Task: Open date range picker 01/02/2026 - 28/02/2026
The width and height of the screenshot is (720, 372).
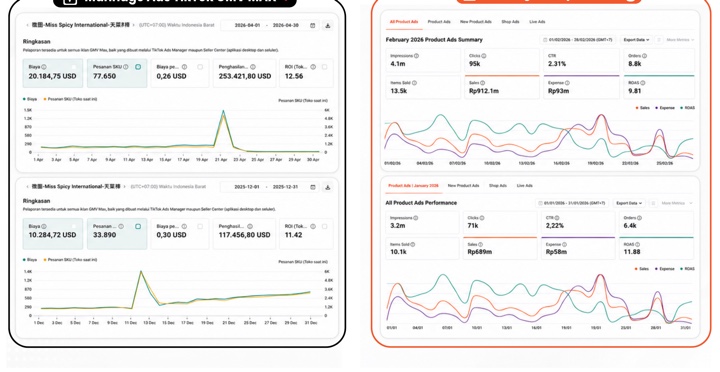Action: coord(579,40)
